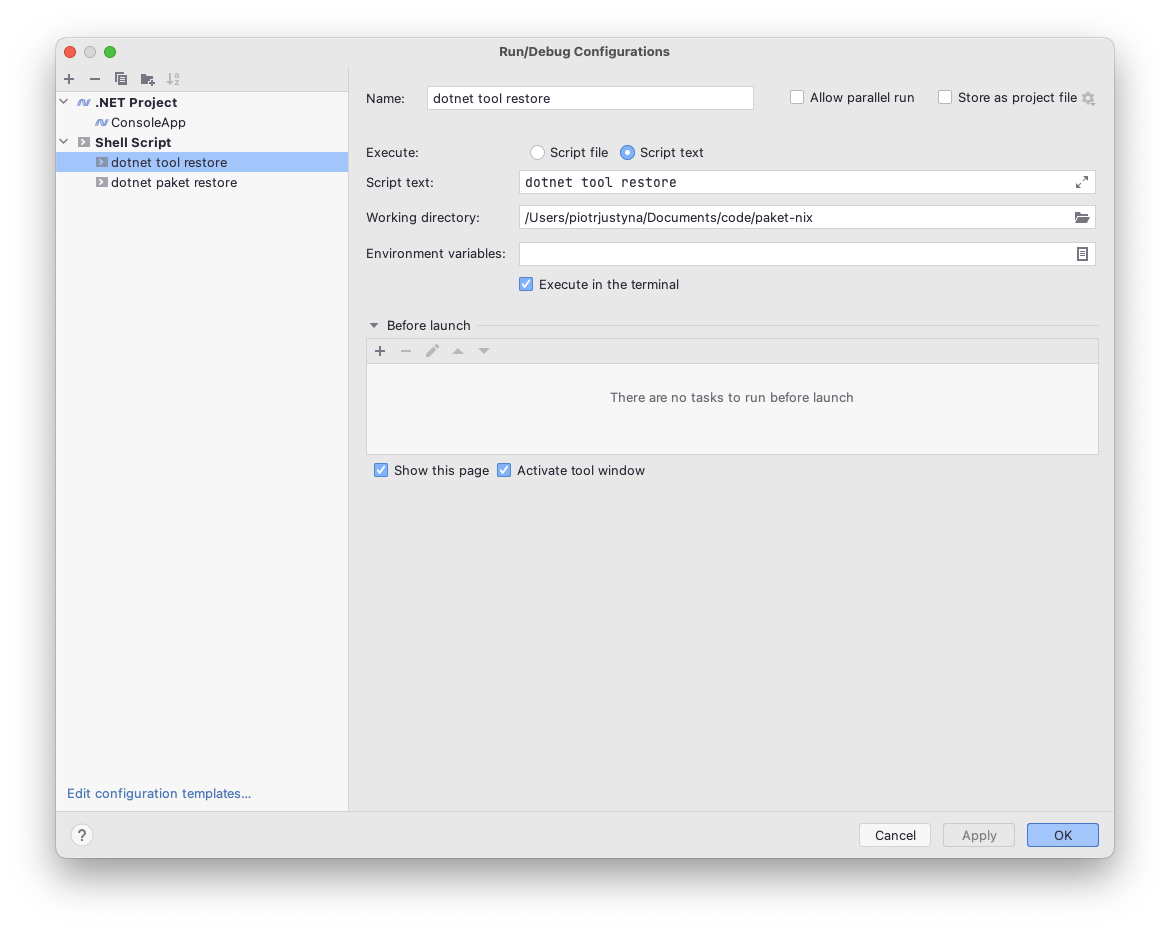1170x932 pixels.
Task: Remove the selected configuration
Action: pyautogui.click(x=95, y=78)
